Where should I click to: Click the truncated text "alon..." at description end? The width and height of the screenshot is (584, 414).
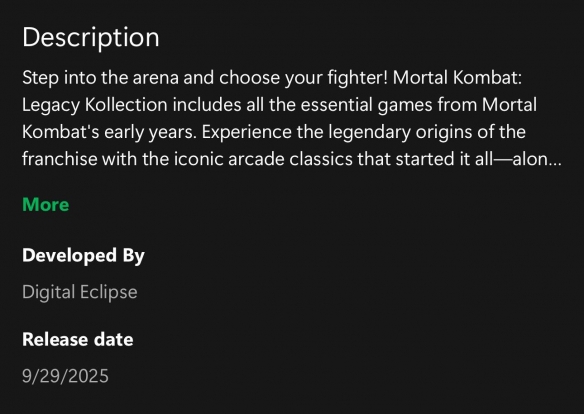[537, 159]
